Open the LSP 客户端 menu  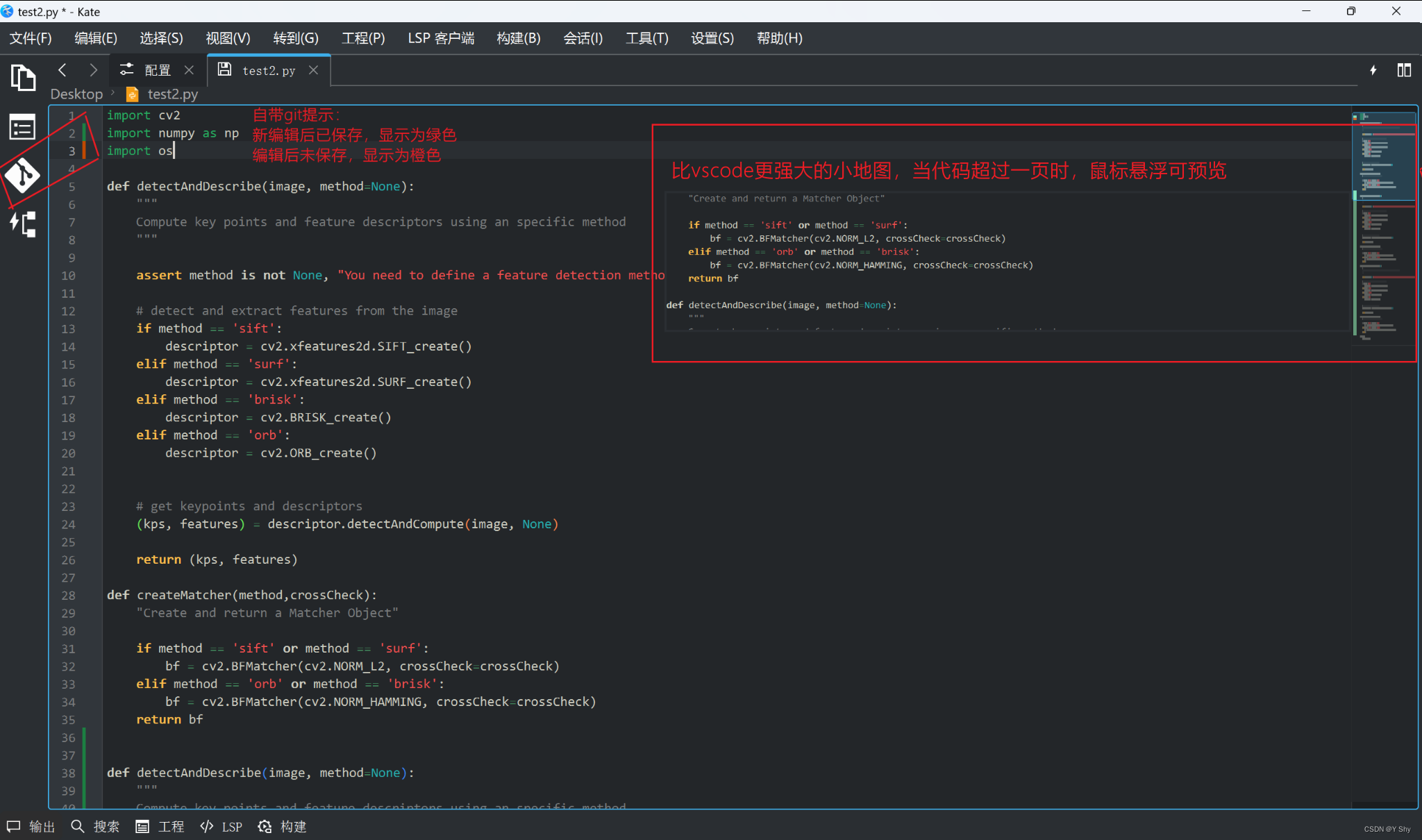(x=441, y=38)
